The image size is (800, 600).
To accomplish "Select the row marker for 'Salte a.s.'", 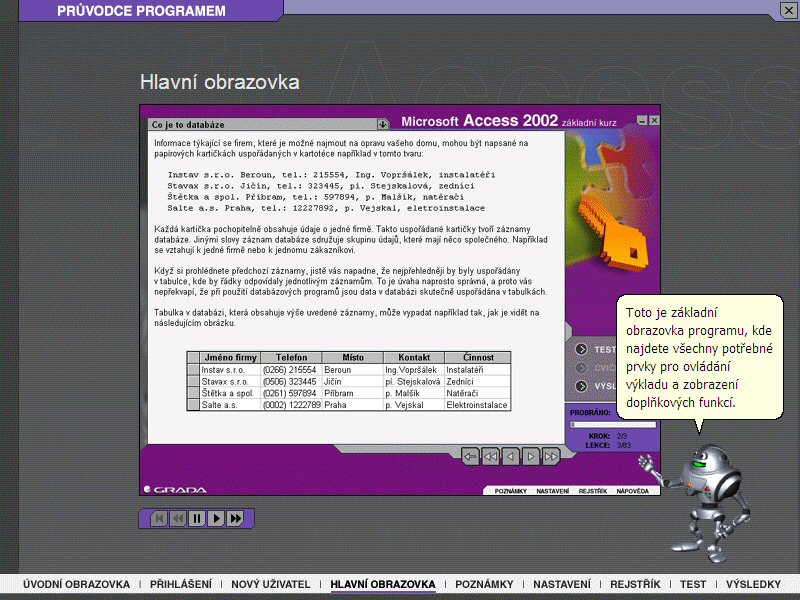I will click(x=193, y=405).
